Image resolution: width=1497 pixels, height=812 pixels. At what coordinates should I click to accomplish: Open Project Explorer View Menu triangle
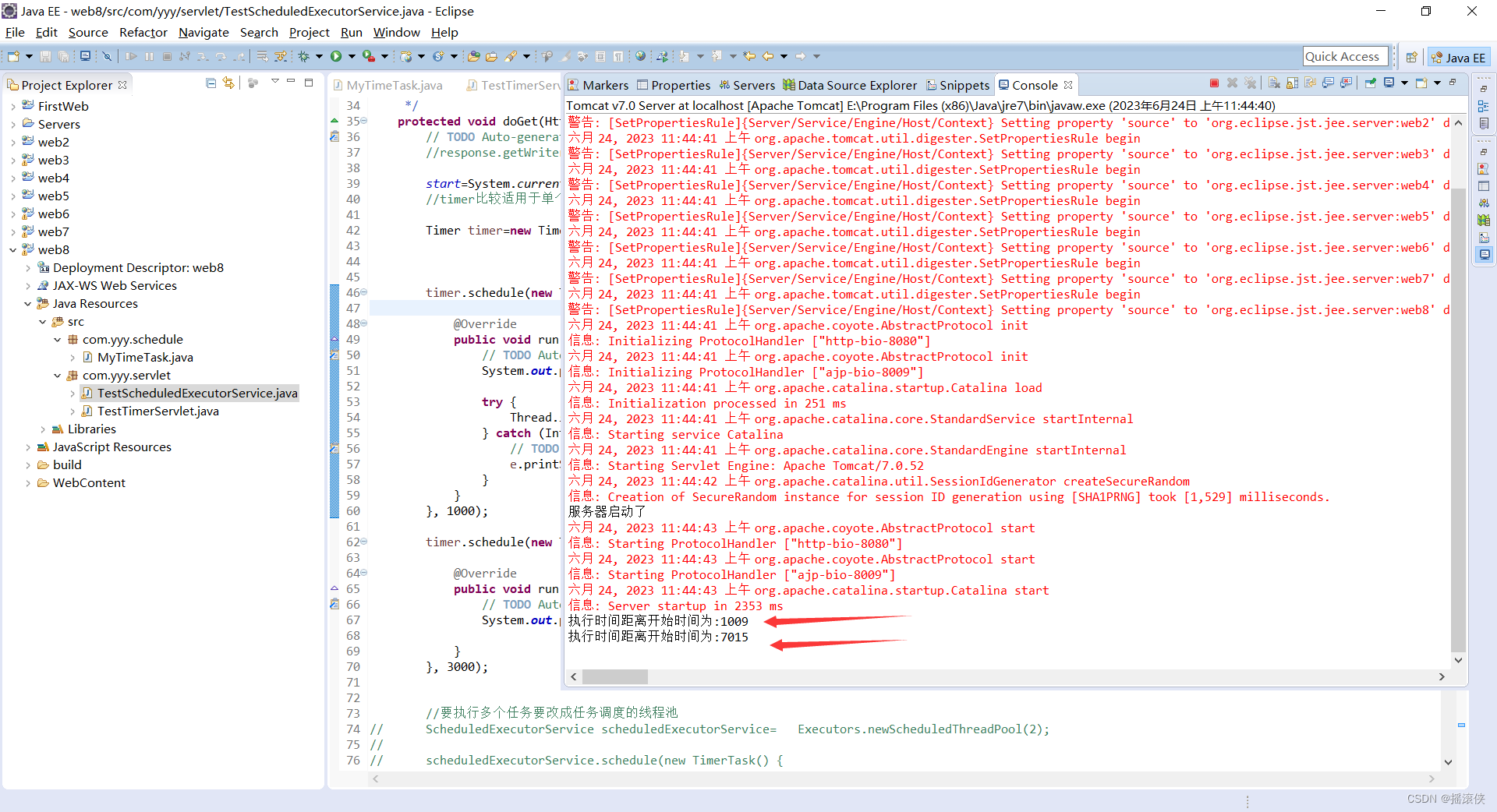[274, 82]
